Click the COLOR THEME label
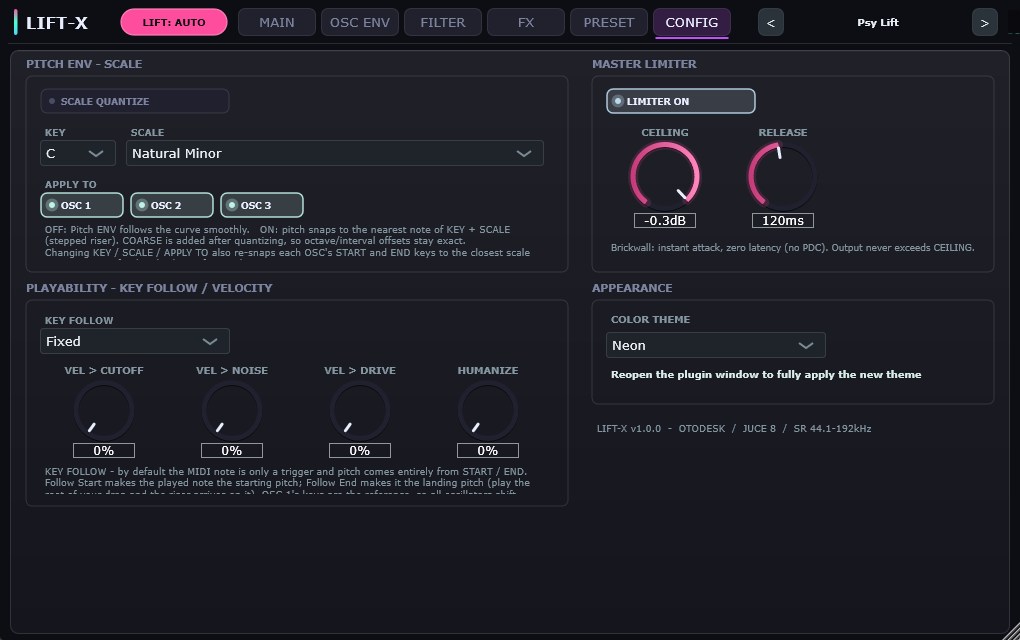The image size is (1020, 640). [x=651, y=319]
